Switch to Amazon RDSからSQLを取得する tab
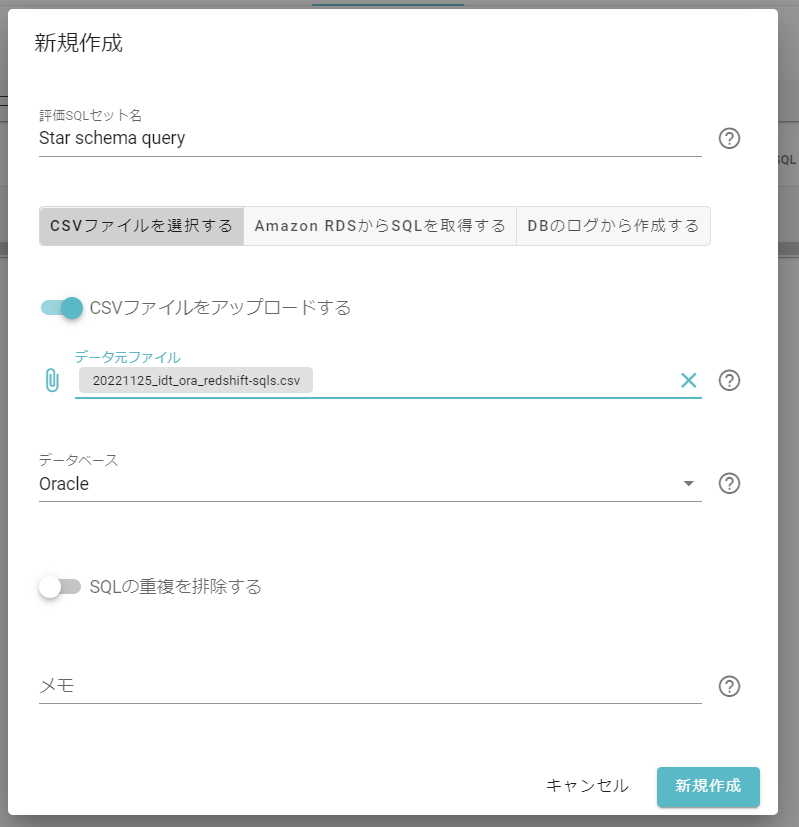The width and height of the screenshot is (799, 827). coord(380,226)
